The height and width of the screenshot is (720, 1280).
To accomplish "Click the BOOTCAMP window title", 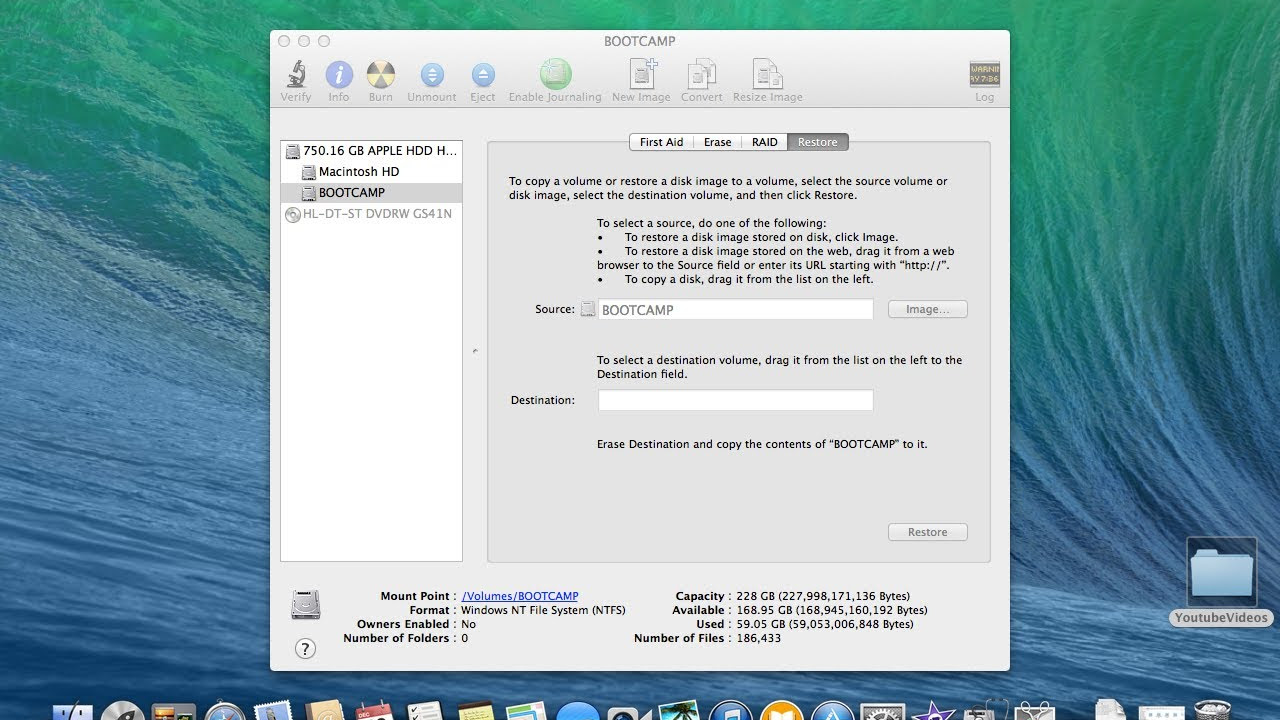I will (x=640, y=41).
